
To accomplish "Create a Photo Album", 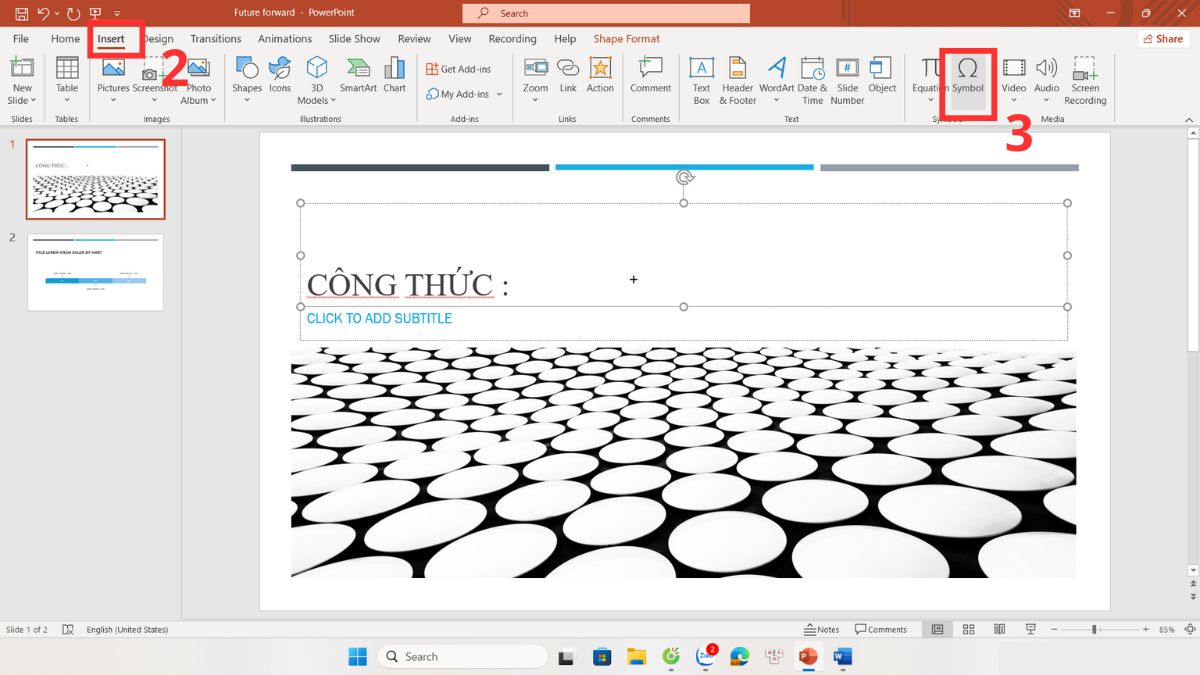I will pos(198,80).
